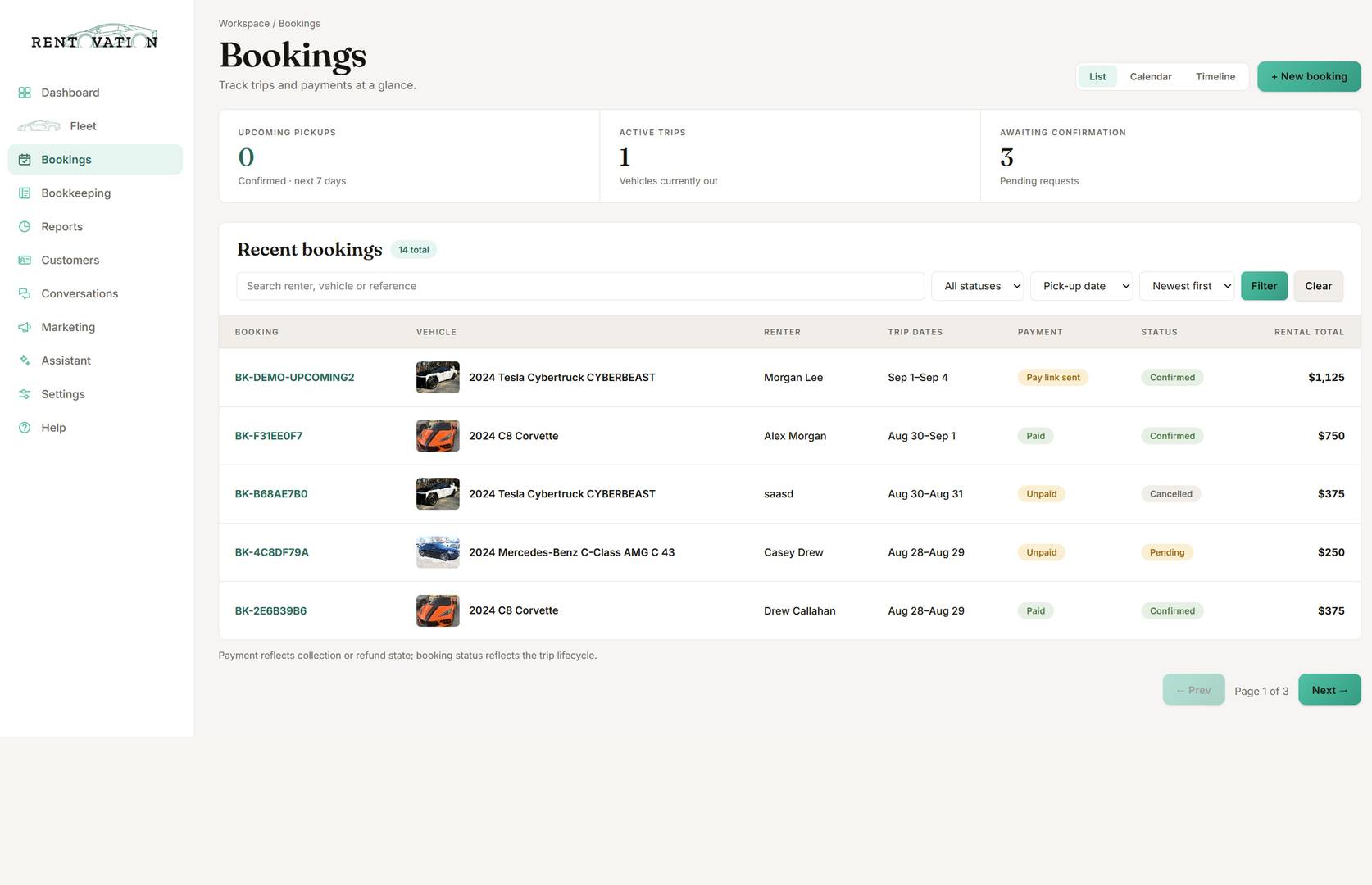Switch to the List view tab
Viewport: 1372px width, 885px height.
[1097, 76]
